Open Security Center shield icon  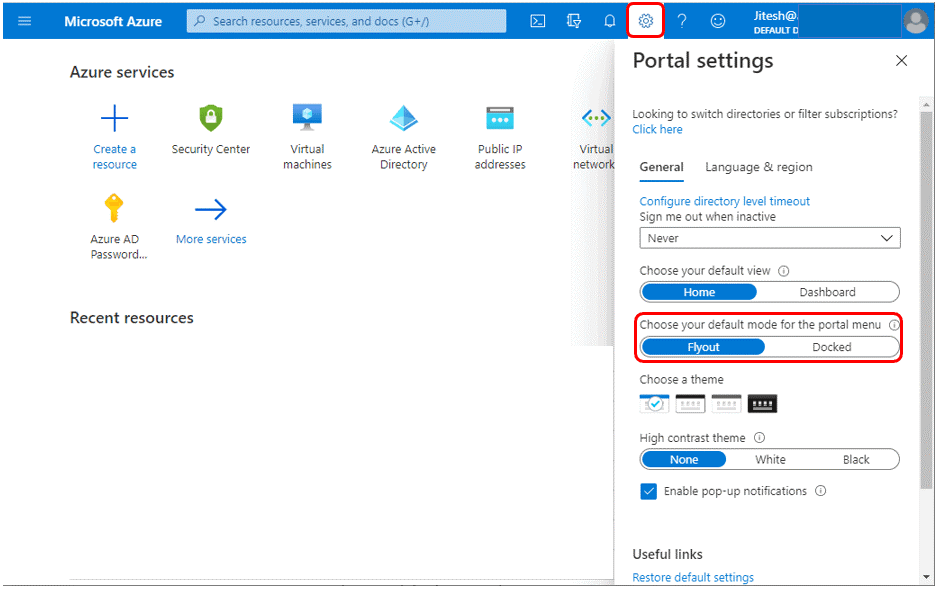pyautogui.click(x=211, y=118)
